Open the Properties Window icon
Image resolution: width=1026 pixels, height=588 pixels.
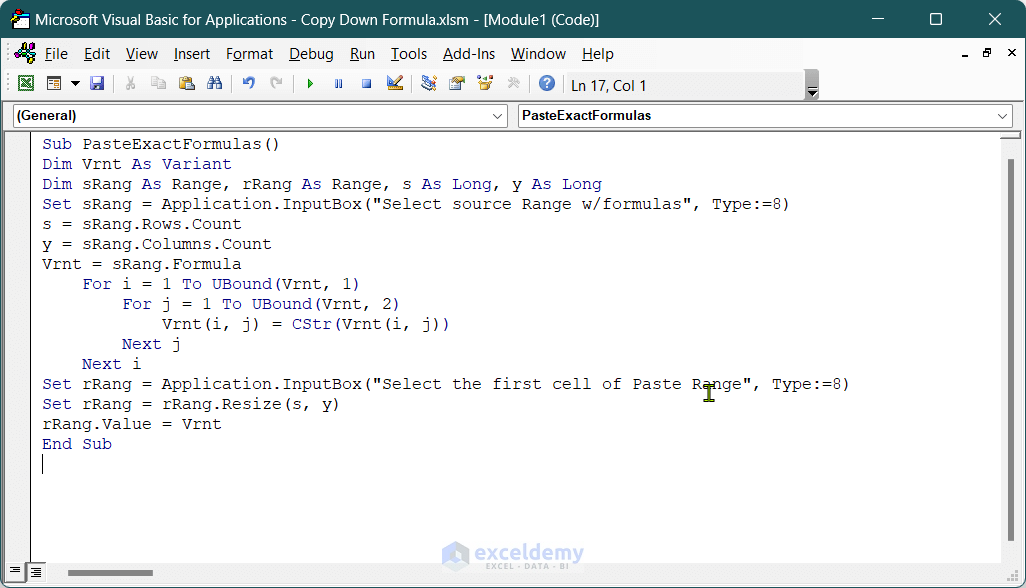(x=457, y=84)
